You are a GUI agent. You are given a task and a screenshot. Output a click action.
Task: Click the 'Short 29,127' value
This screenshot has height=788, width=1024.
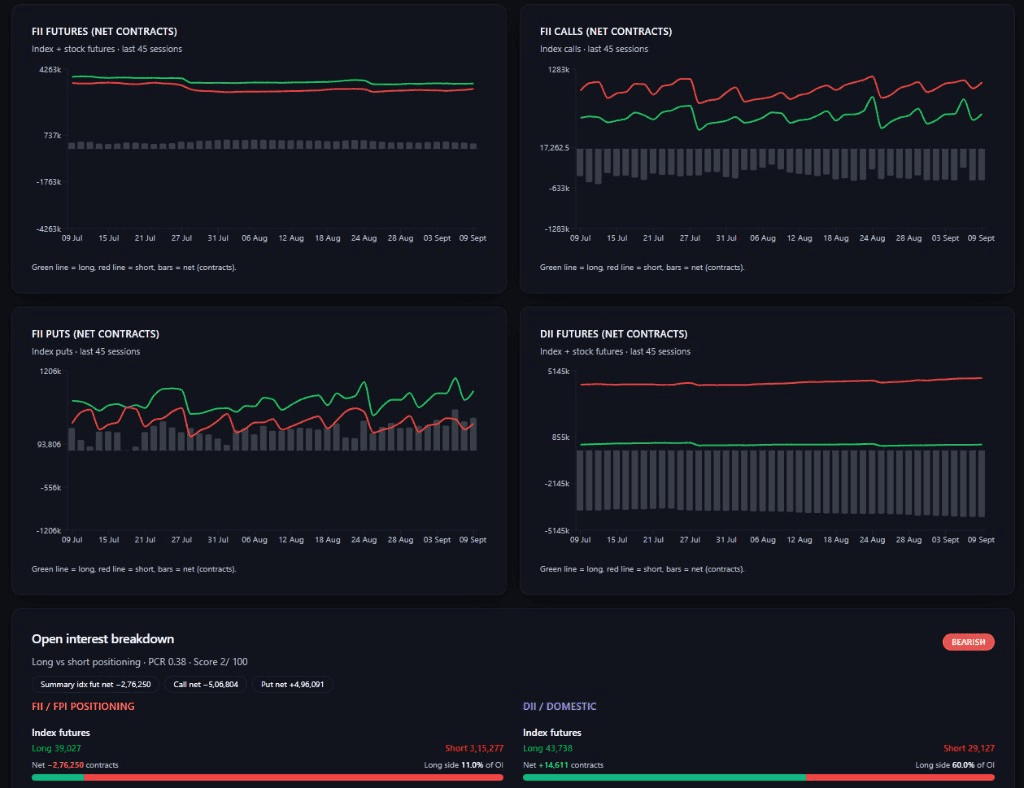(969, 748)
